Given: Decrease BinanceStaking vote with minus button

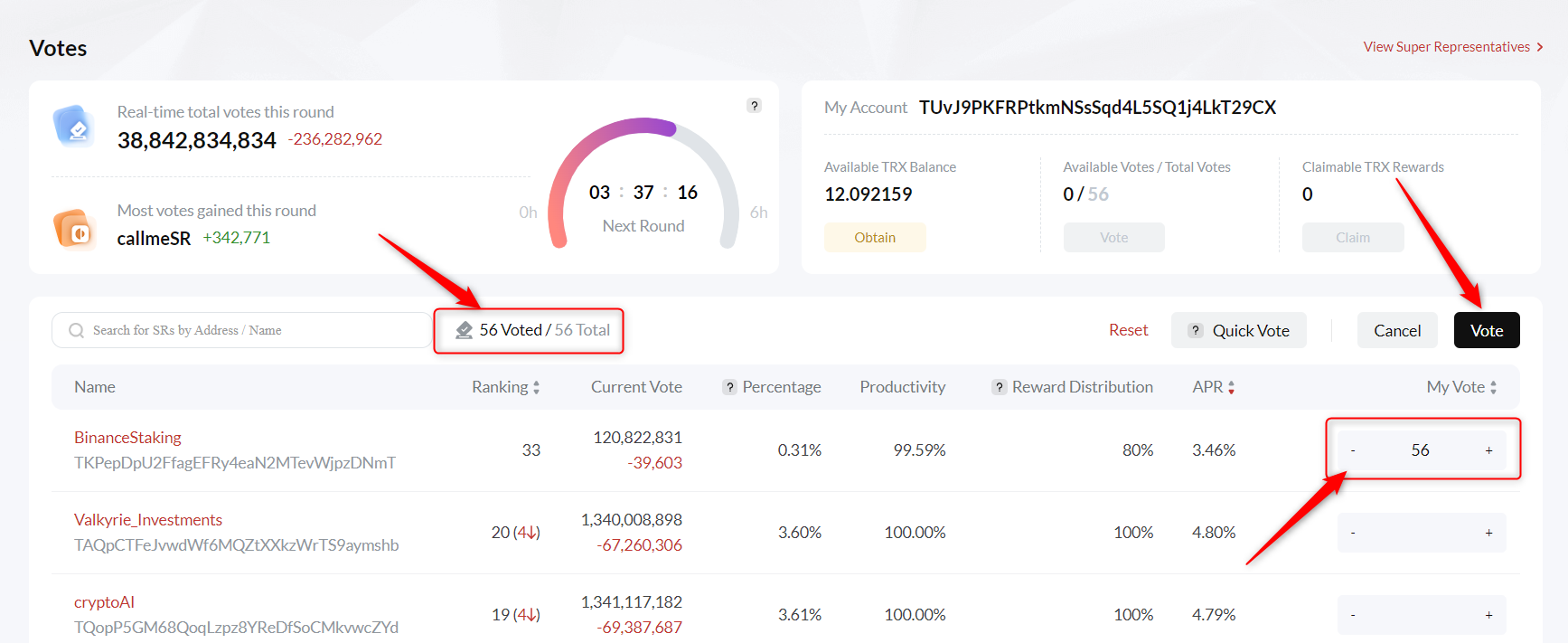Looking at the screenshot, I should coord(1353,450).
